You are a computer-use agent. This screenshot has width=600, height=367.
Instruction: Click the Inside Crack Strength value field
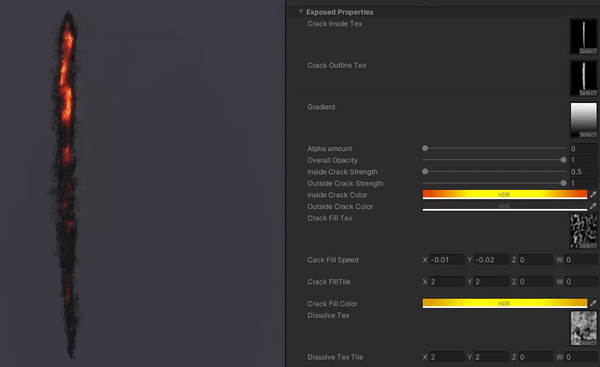click(x=584, y=172)
